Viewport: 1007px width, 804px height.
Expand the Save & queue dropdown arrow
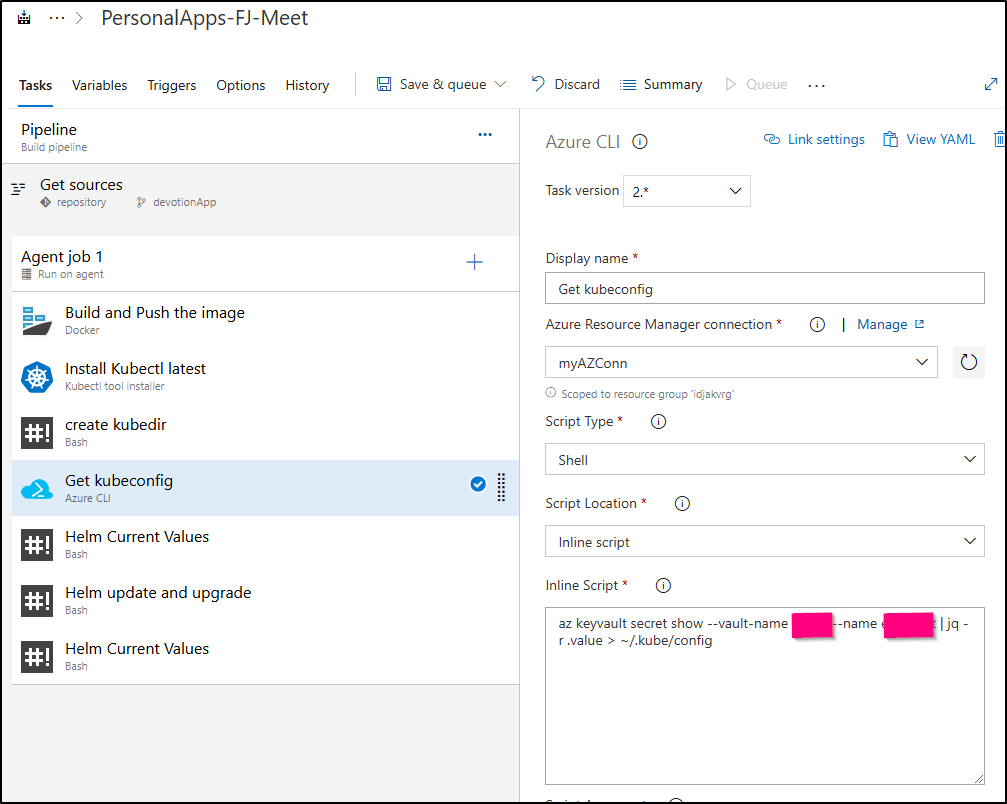coord(501,84)
